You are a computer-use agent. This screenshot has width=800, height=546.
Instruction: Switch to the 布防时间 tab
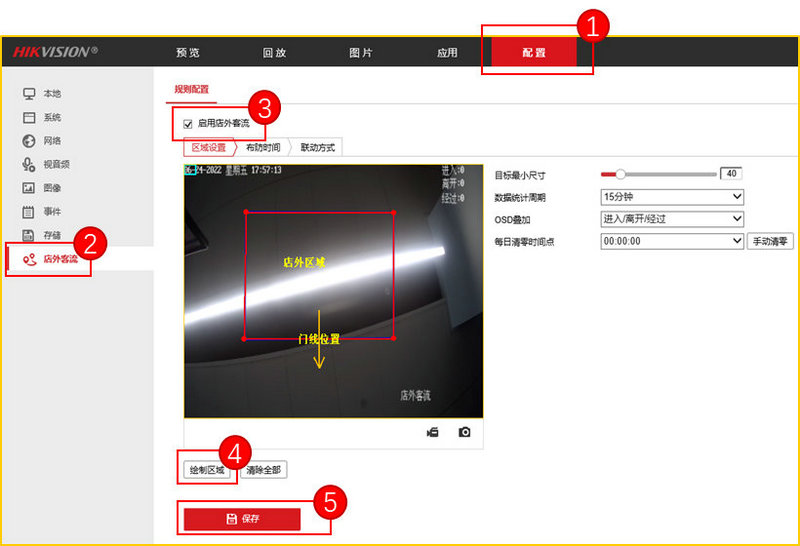tap(263, 147)
